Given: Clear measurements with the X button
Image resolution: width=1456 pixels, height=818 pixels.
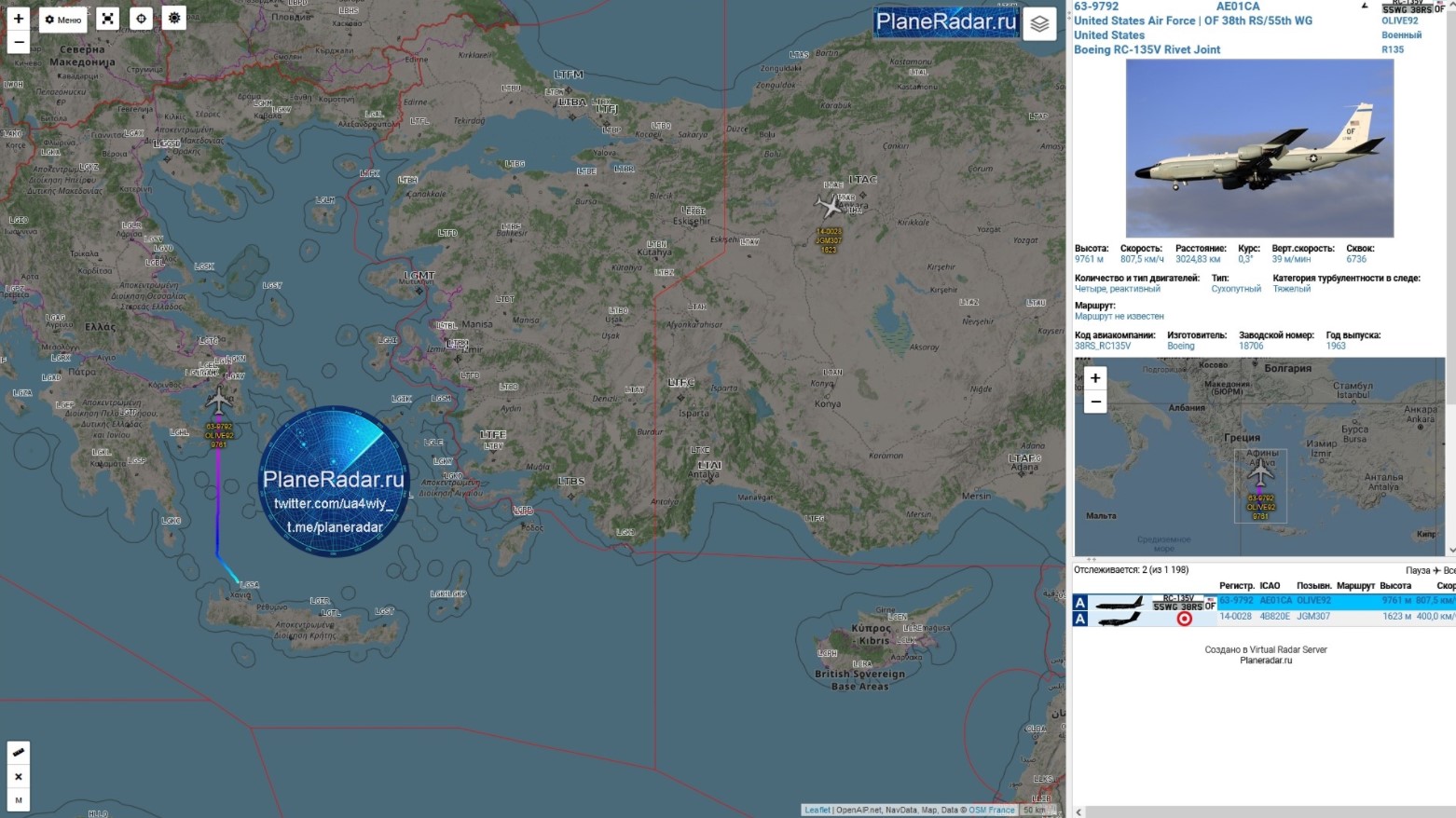Looking at the screenshot, I should point(19,776).
